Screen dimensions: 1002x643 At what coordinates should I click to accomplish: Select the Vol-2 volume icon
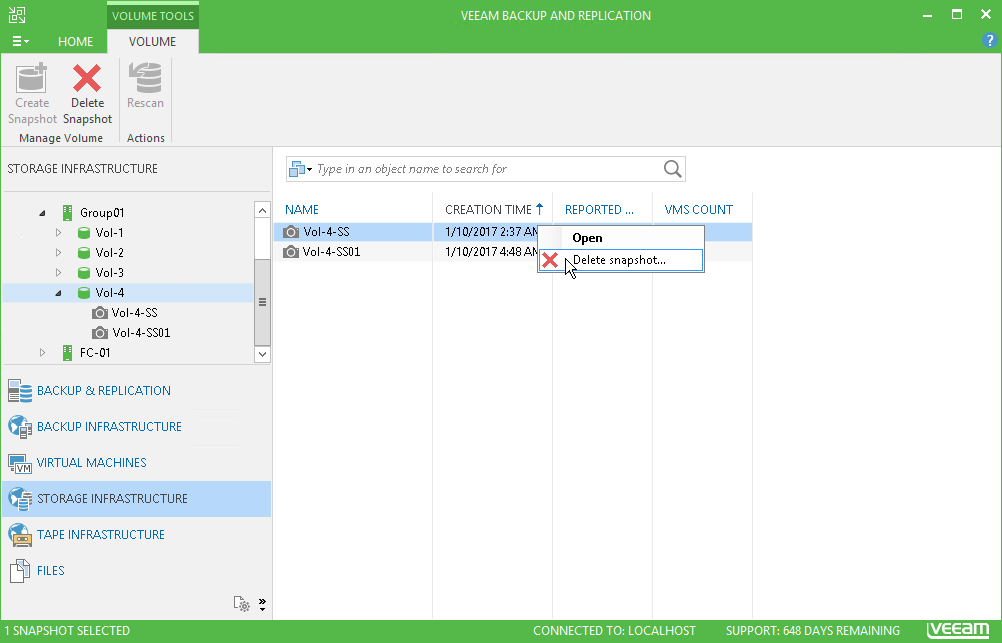point(84,252)
